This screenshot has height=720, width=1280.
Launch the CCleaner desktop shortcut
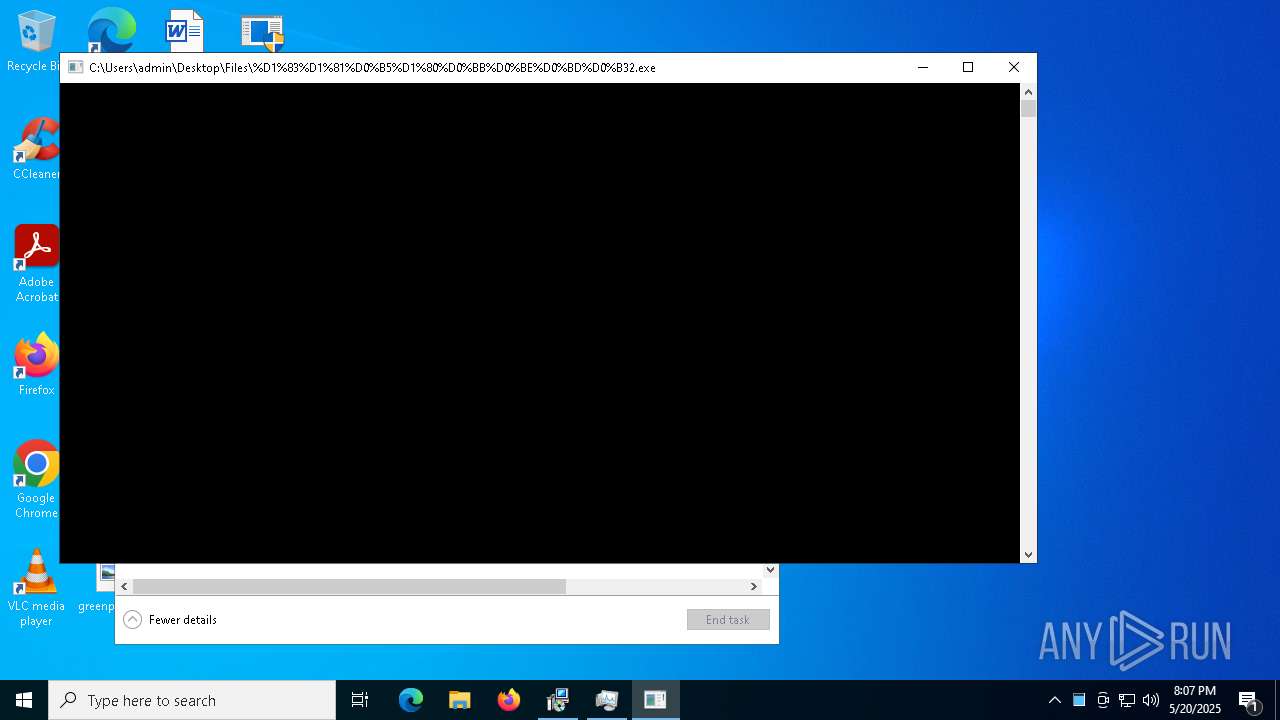(36, 149)
